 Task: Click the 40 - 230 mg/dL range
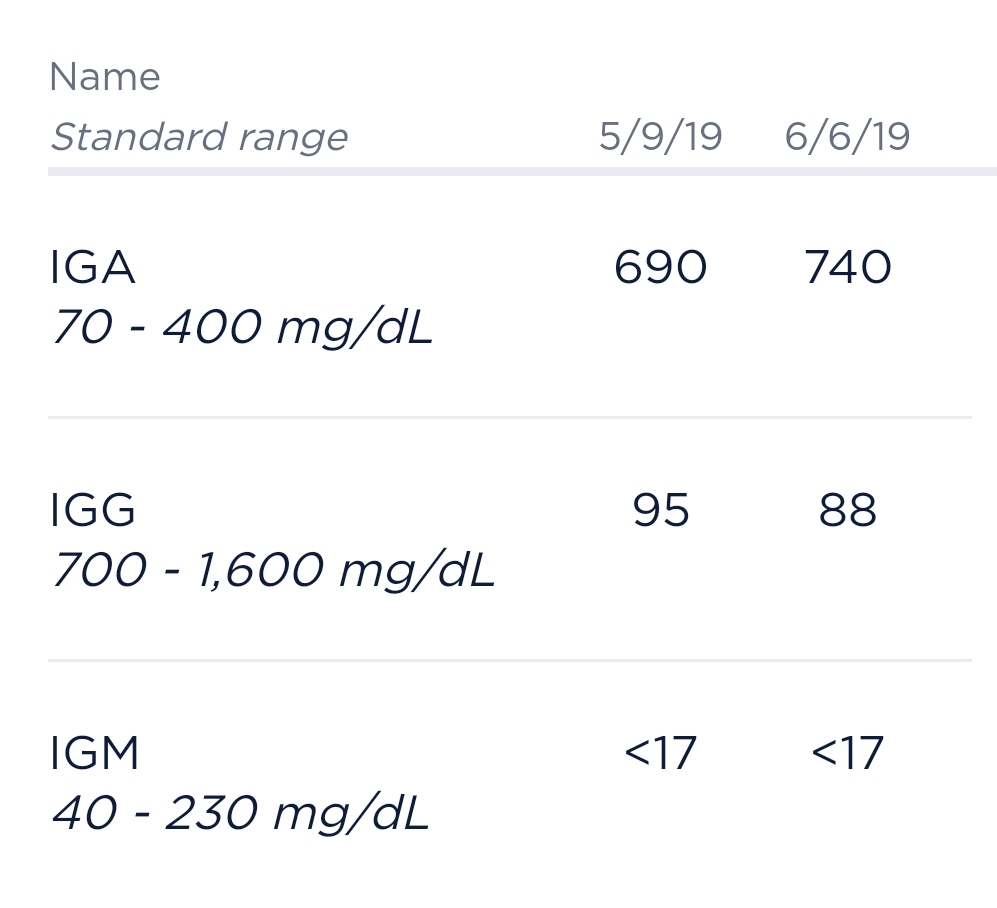tap(240, 814)
